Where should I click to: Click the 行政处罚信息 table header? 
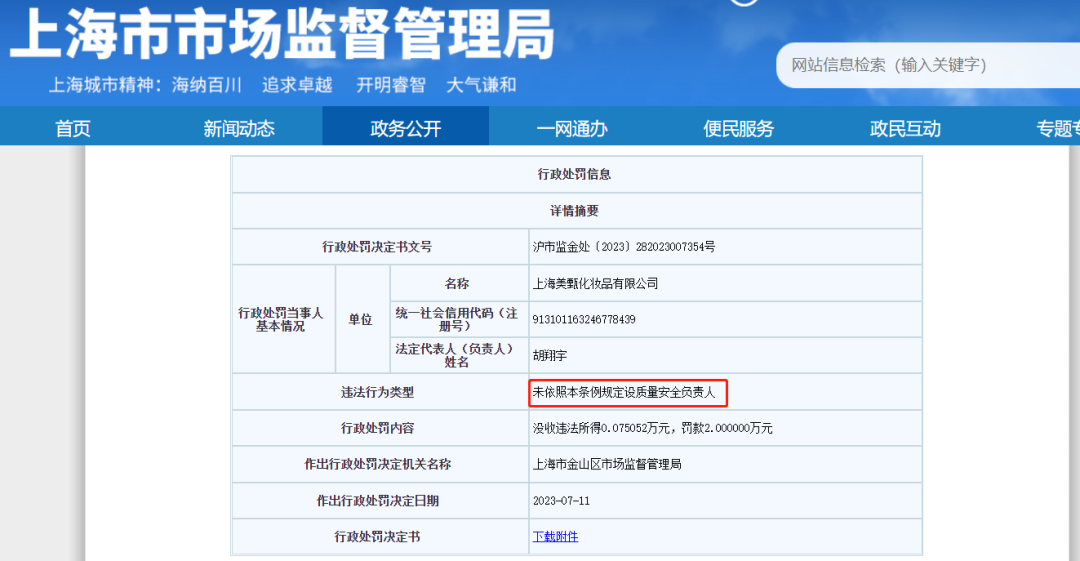click(574, 174)
